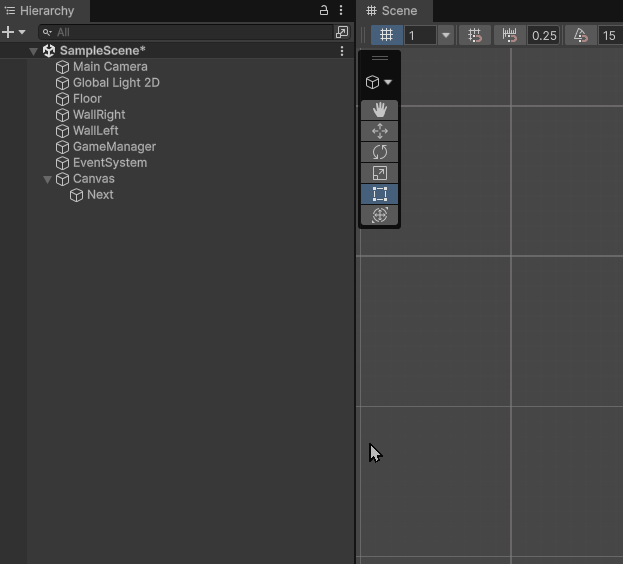
Task: Click the Hierarchy search field
Action: click(x=186, y=32)
